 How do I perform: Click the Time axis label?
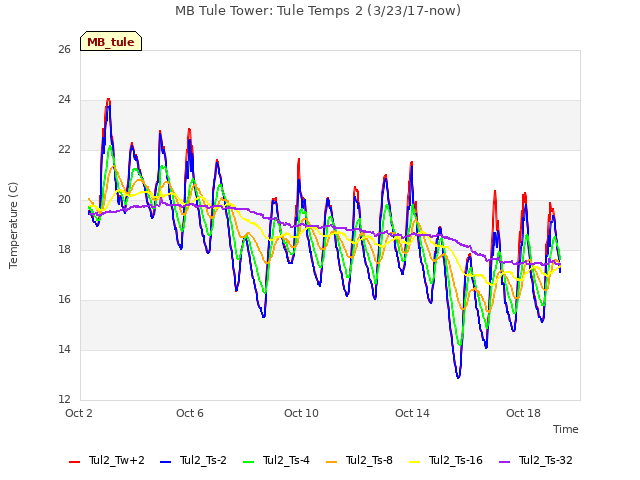pyautogui.click(x=566, y=429)
